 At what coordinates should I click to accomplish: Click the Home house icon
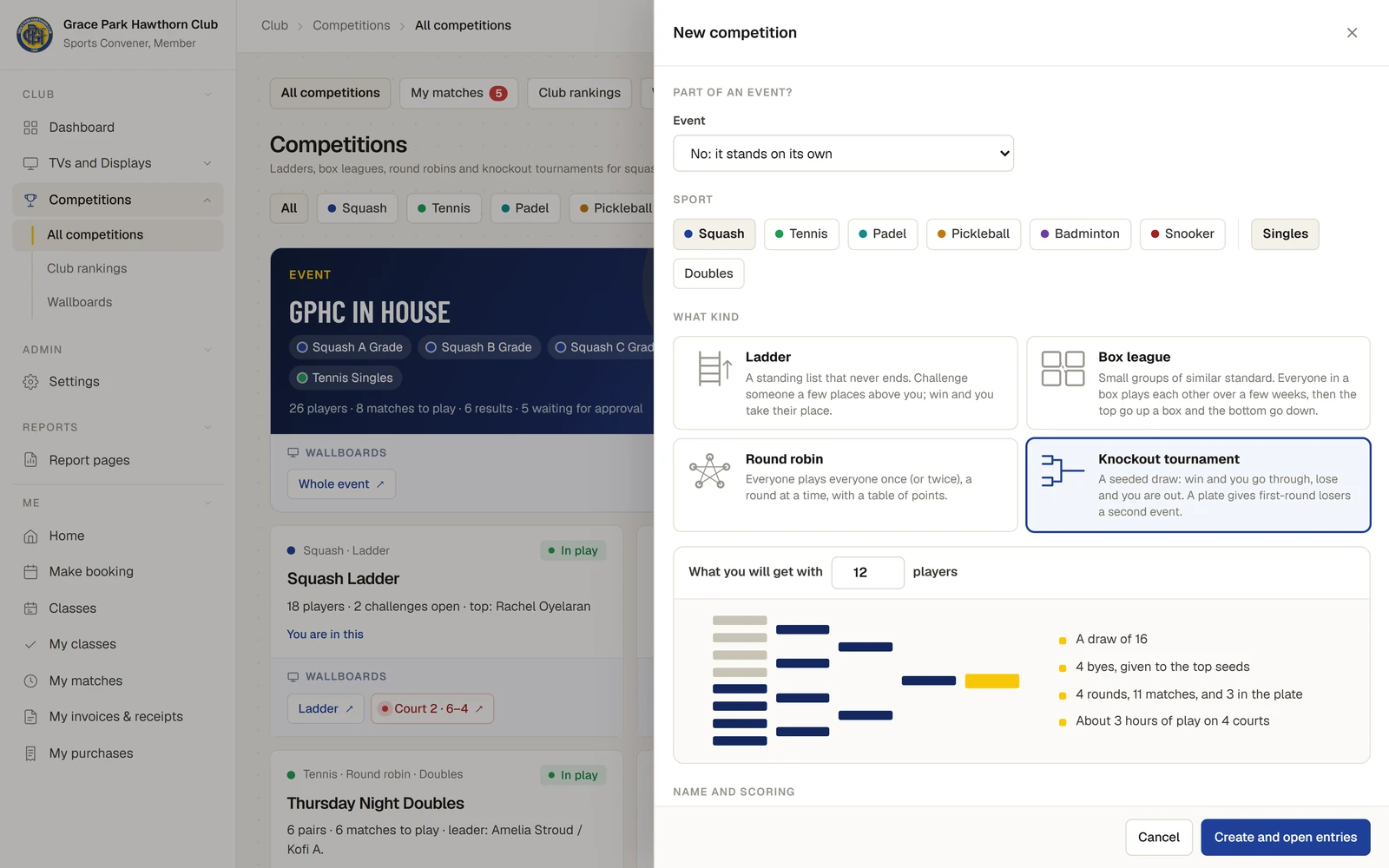click(x=30, y=536)
